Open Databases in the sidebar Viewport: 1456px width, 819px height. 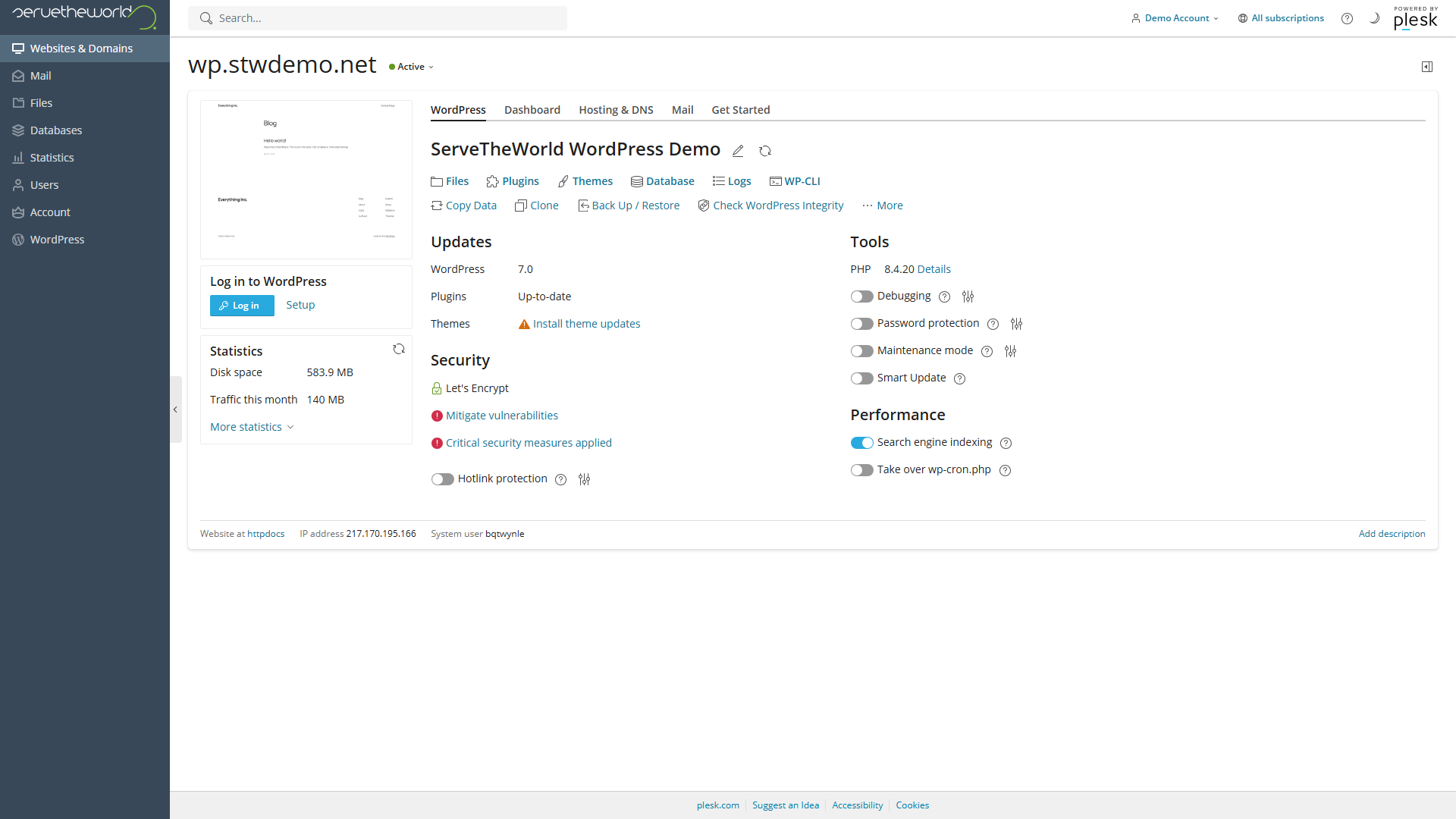point(85,130)
